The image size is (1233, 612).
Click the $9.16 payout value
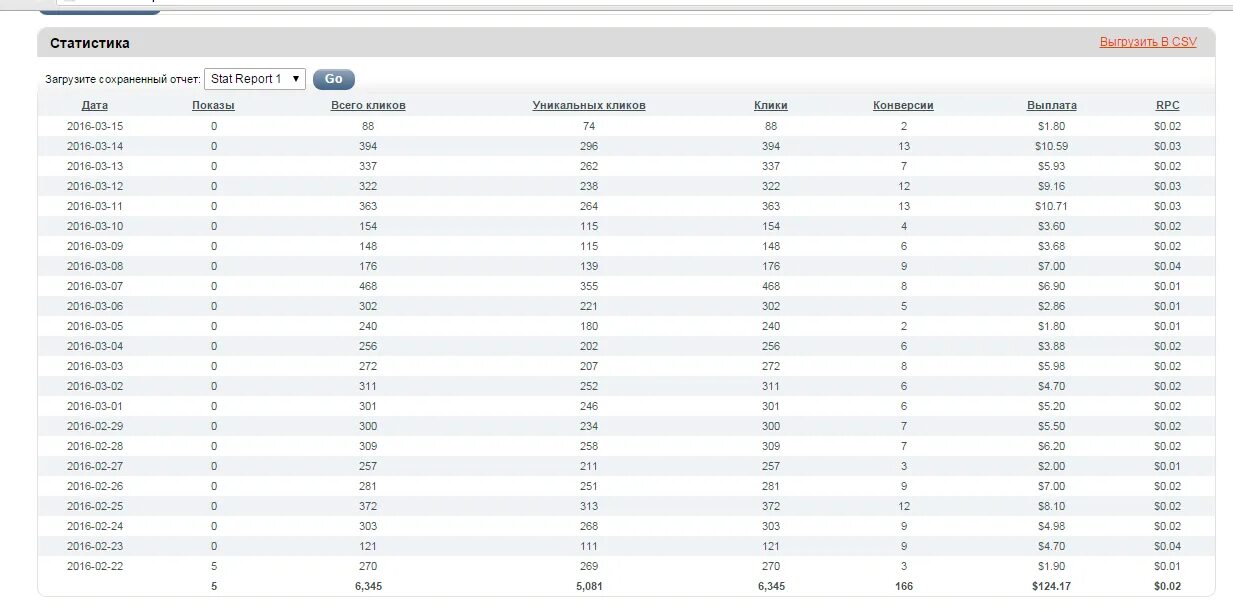(x=1052, y=186)
